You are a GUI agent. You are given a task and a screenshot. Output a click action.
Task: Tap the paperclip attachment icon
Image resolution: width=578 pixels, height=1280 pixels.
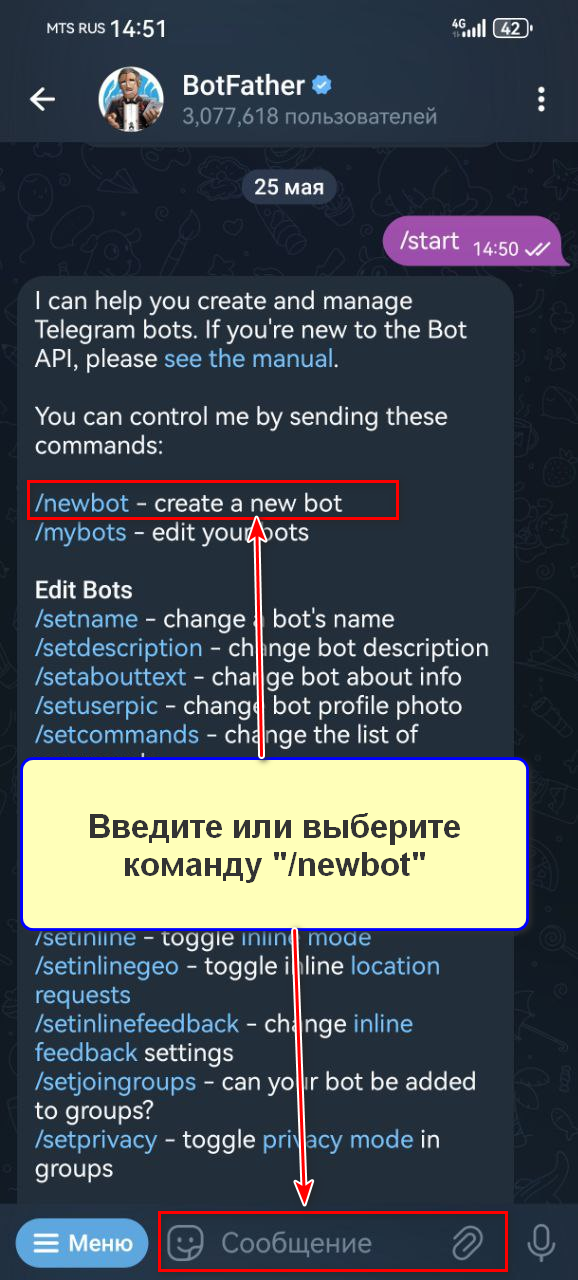[x=467, y=1243]
